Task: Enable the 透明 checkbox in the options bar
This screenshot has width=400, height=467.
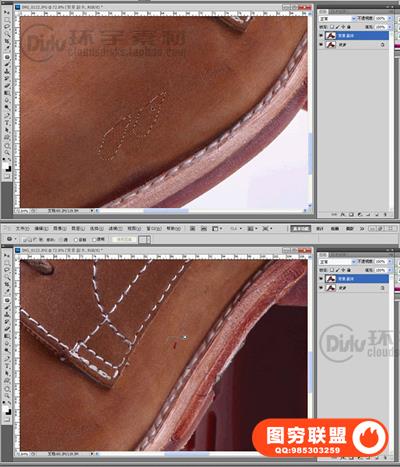Action: [x=94, y=240]
